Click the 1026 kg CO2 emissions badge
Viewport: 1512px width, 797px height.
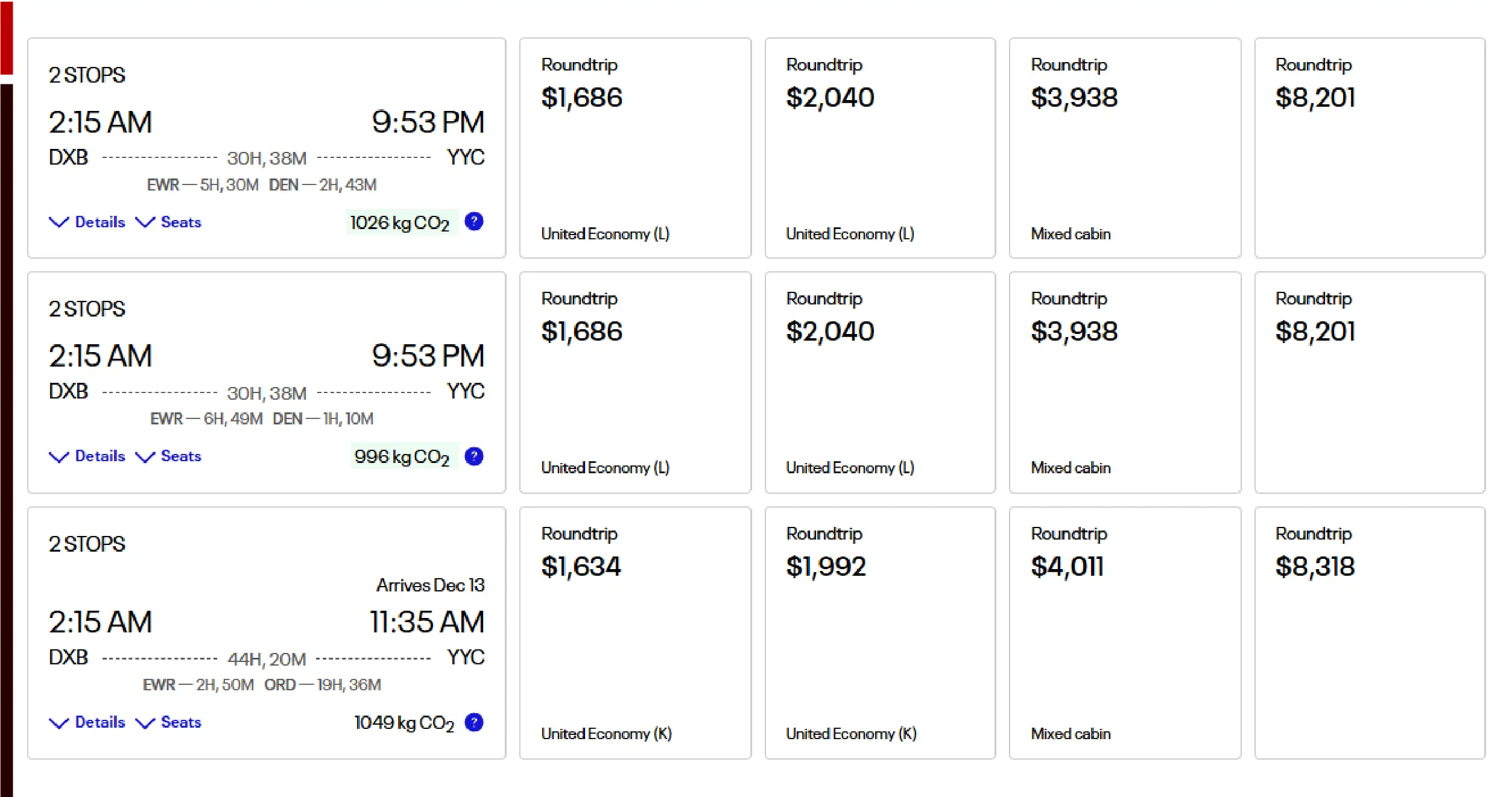click(400, 223)
